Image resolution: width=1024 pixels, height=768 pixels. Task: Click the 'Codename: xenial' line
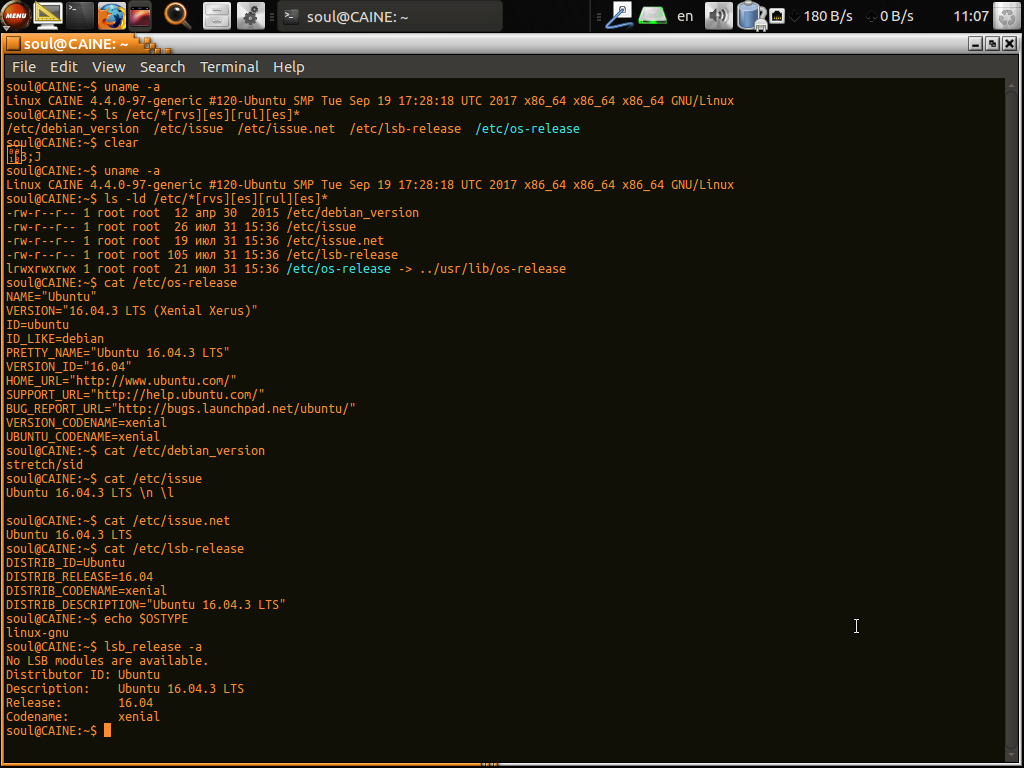83,716
